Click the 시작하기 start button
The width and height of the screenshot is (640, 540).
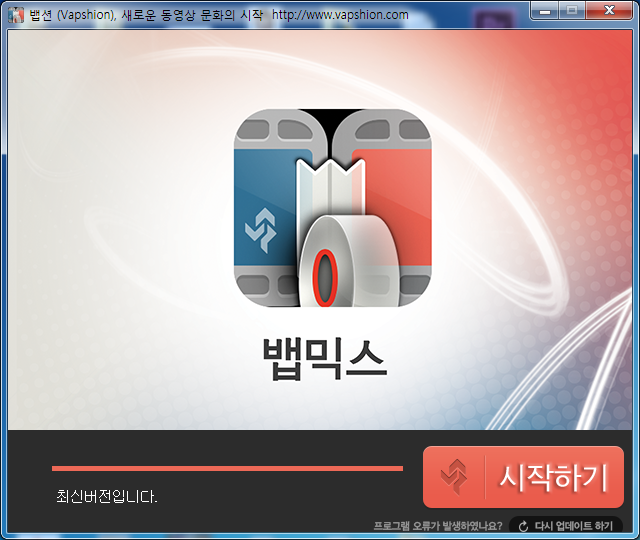point(523,477)
